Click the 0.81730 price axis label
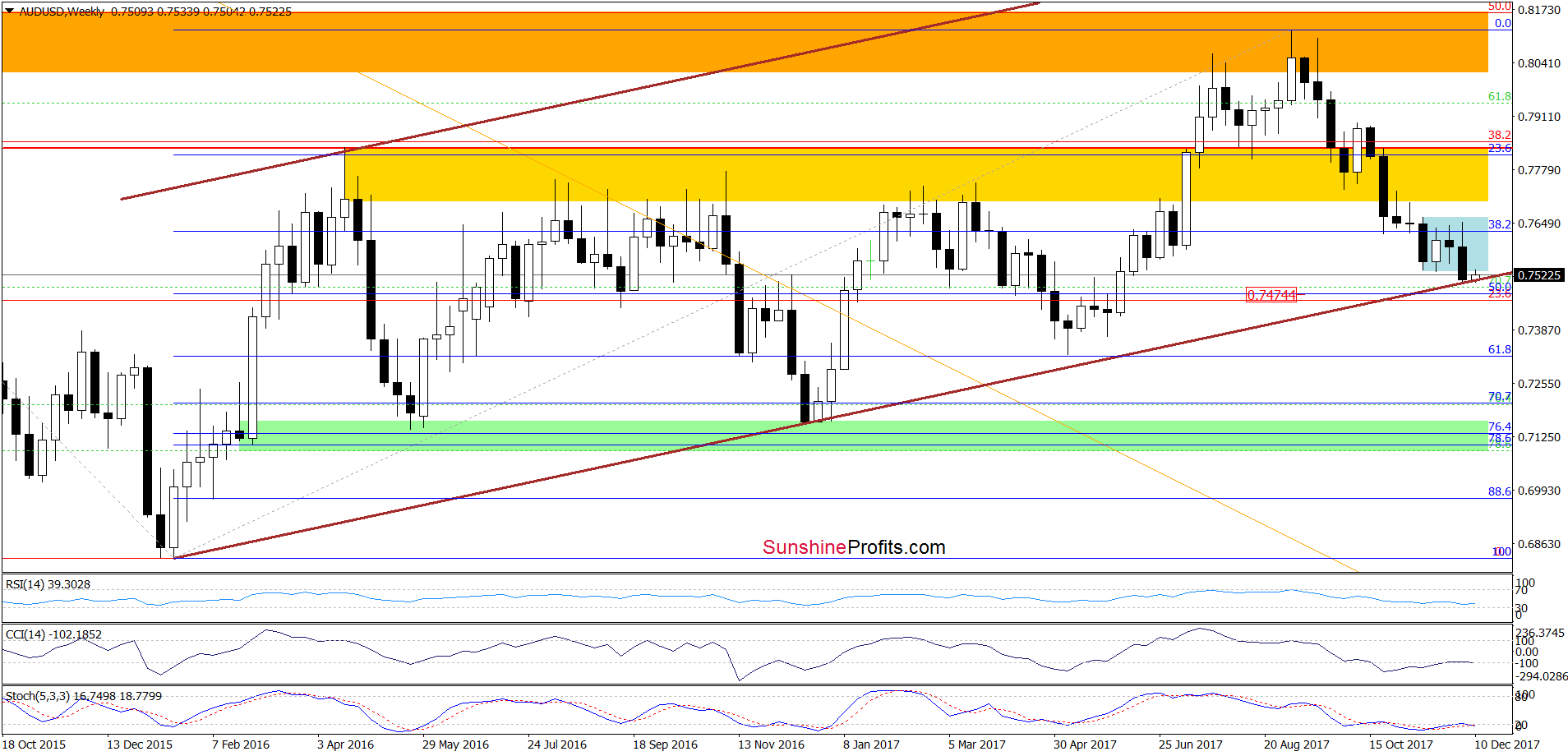This screenshot has width=1568, height=756. click(x=1538, y=10)
